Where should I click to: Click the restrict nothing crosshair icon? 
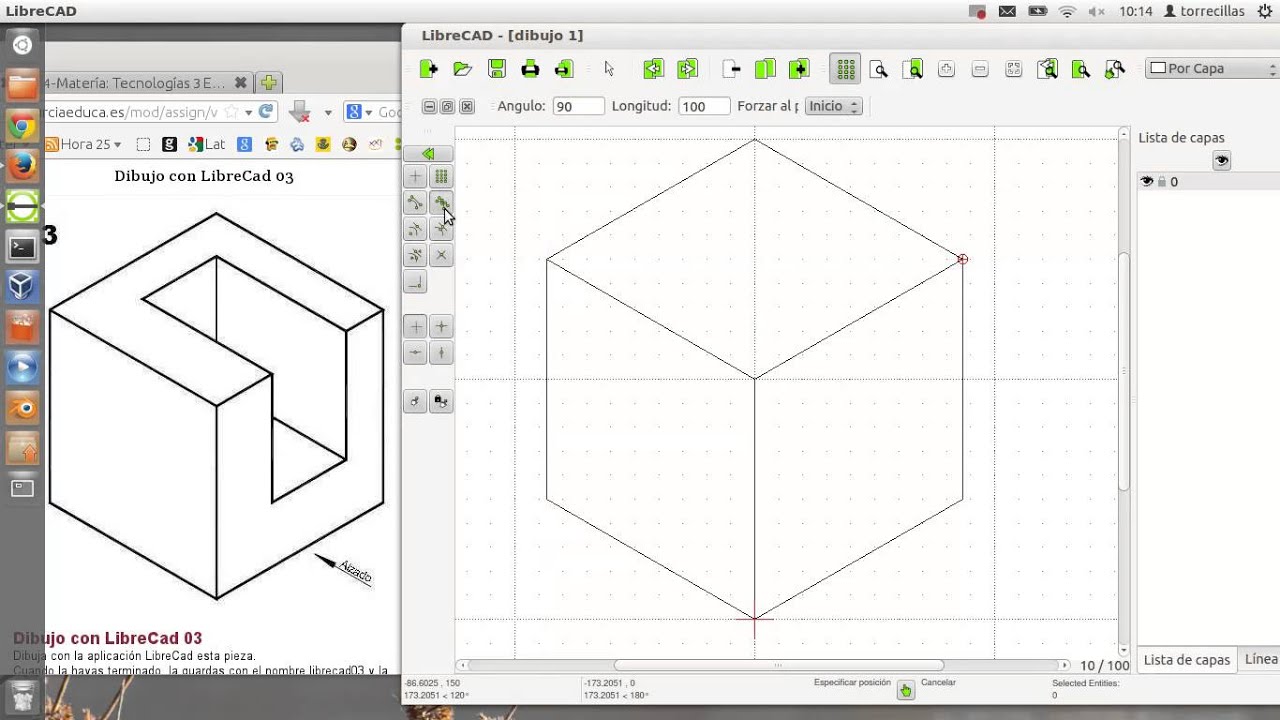(x=415, y=327)
